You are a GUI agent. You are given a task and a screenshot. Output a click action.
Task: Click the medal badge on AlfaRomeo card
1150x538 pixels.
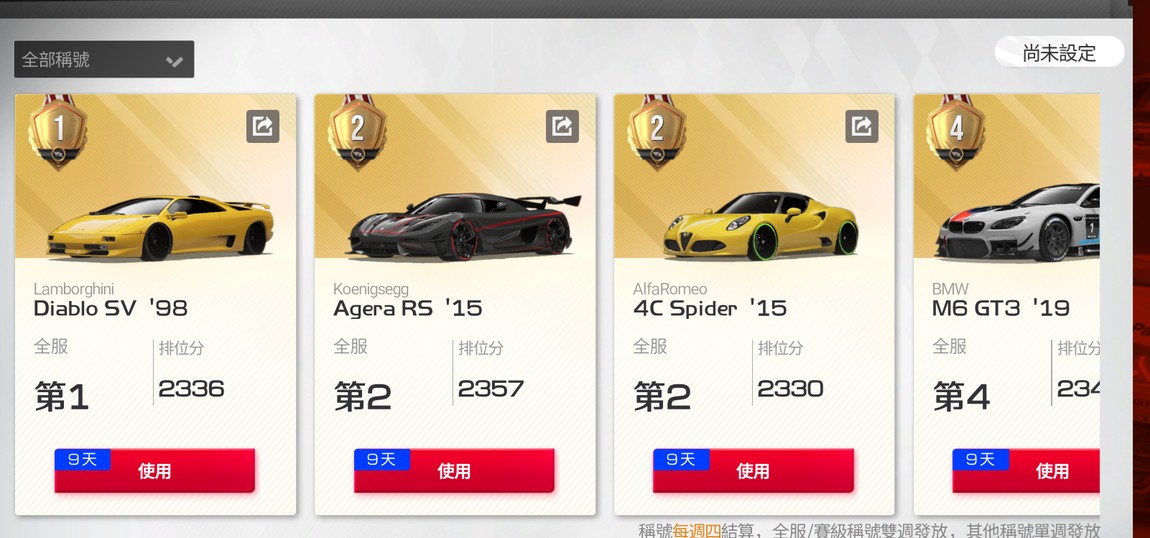(656, 132)
